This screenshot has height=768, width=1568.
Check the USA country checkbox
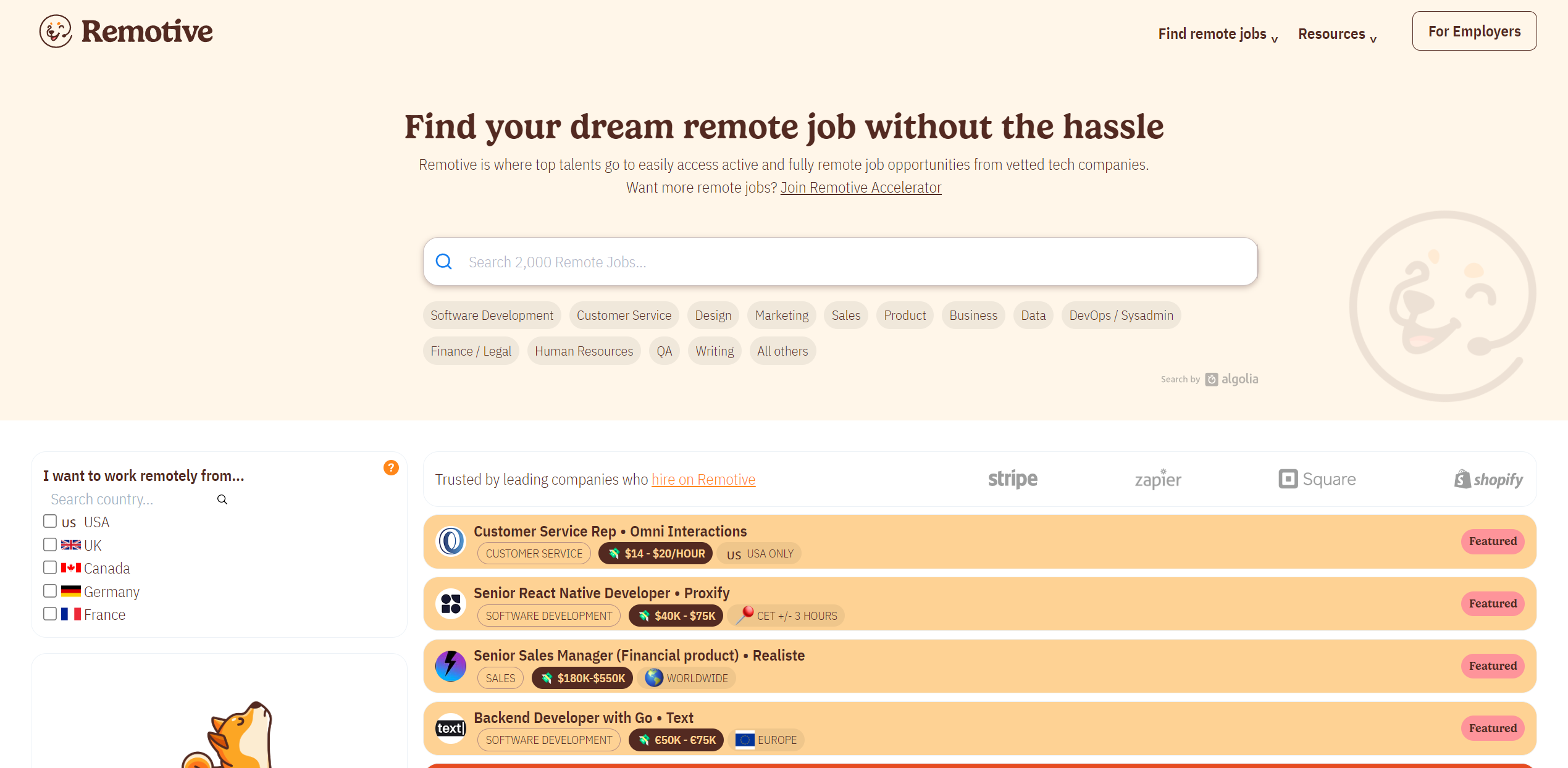coord(49,520)
